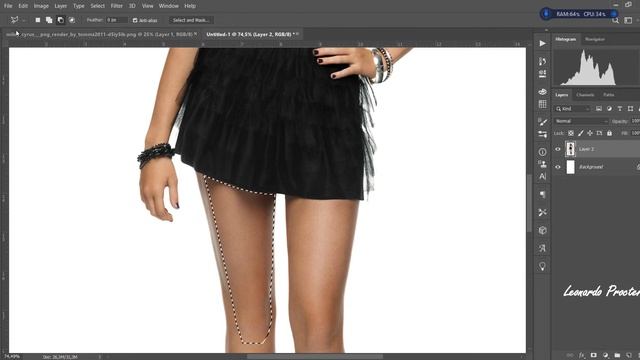Image resolution: width=640 pixels, height=360 pixels.
Task: Click the Feather value field
Action: pyautogui.click(x=117, y=20)
